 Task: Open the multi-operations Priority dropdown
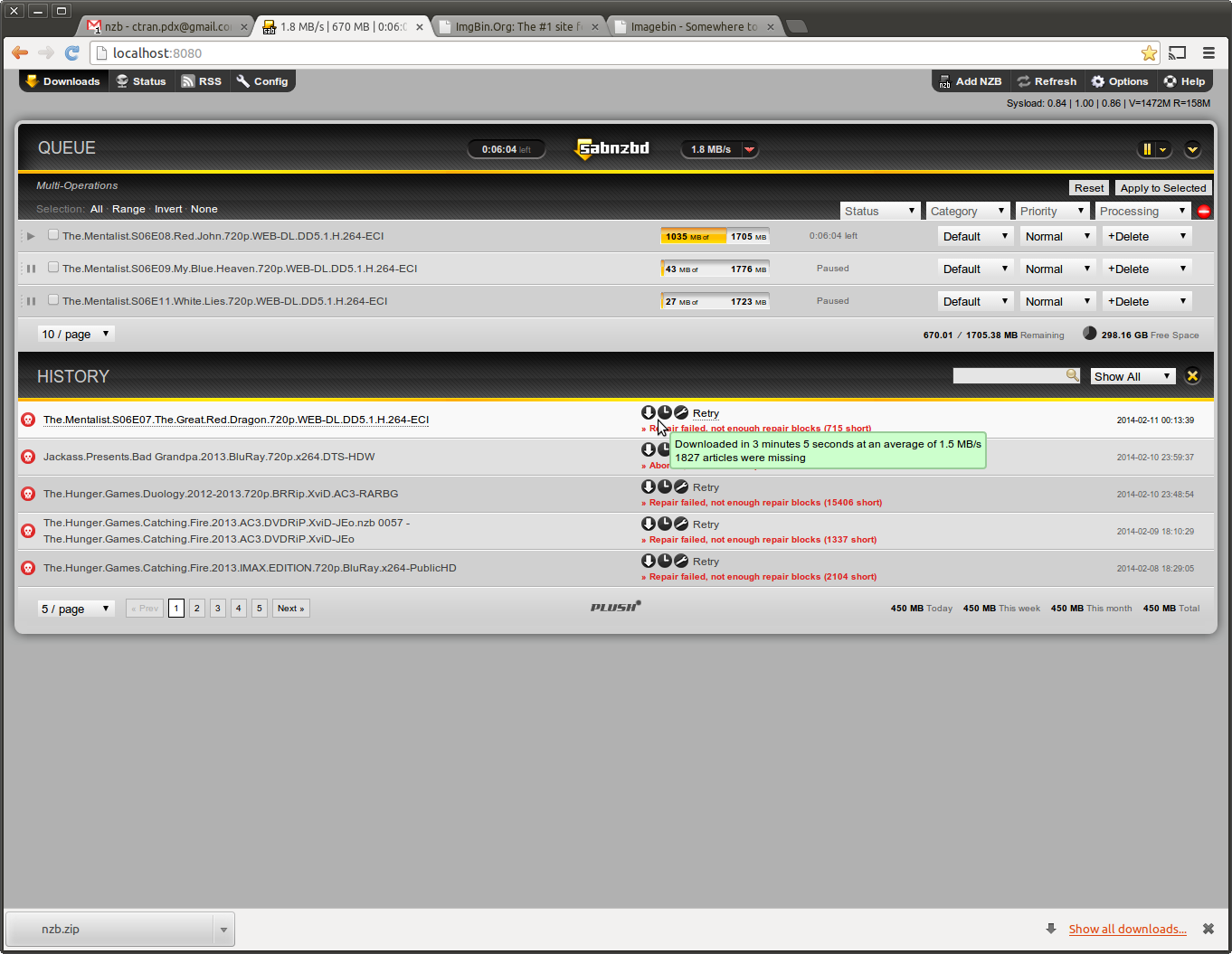pos(1052,211)
